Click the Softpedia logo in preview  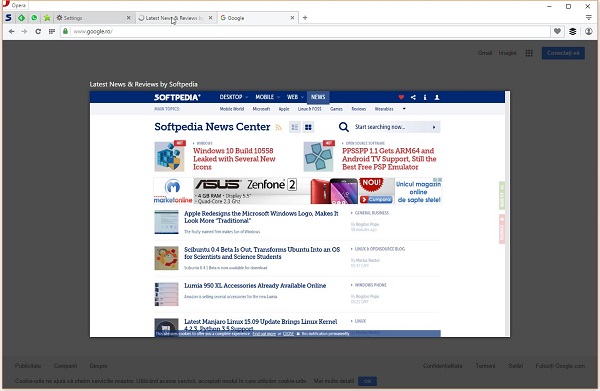(x=177, y=97)
